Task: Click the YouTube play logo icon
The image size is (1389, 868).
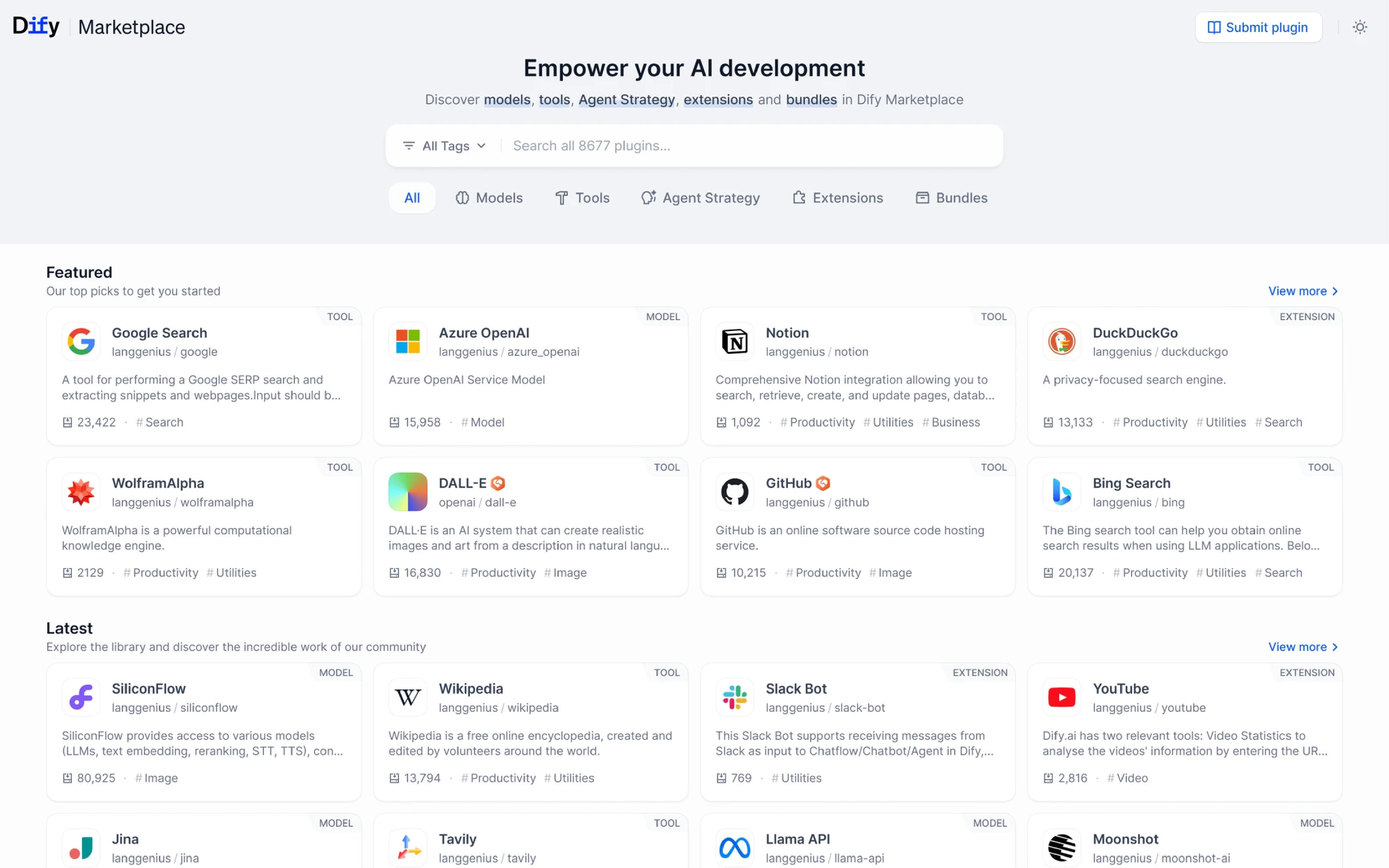Action: pyautogui.click(x=1061, y=697)
